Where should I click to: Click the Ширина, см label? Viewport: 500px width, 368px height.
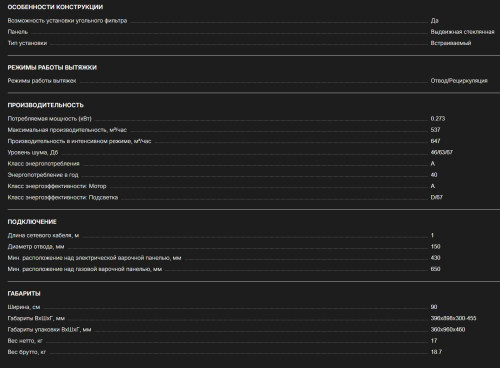(24, 307)
